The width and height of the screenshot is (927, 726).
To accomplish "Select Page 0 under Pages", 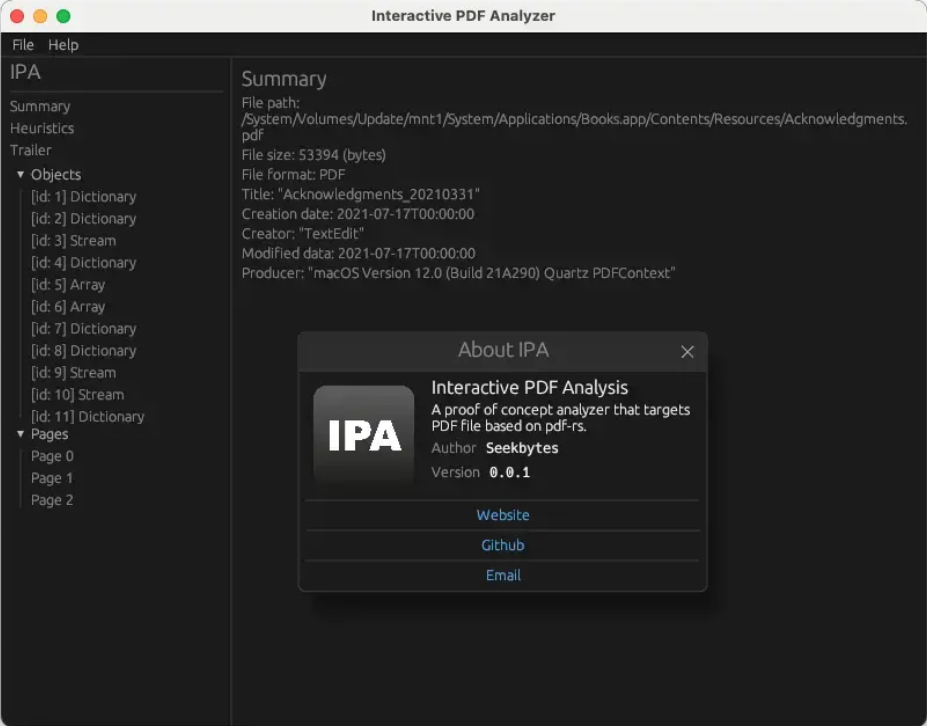I will (x=51, y=455).
